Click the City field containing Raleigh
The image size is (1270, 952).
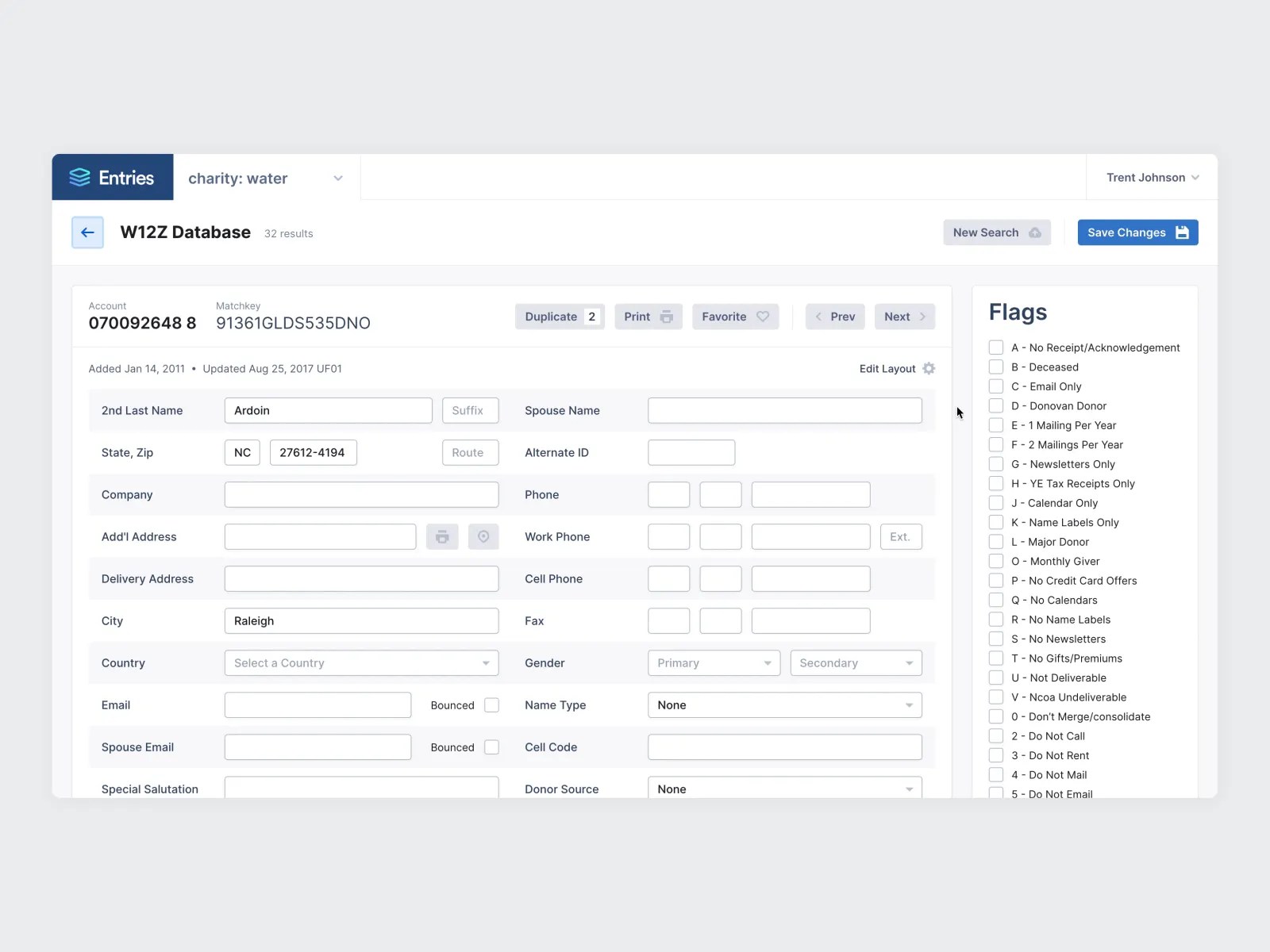[361, 620]
